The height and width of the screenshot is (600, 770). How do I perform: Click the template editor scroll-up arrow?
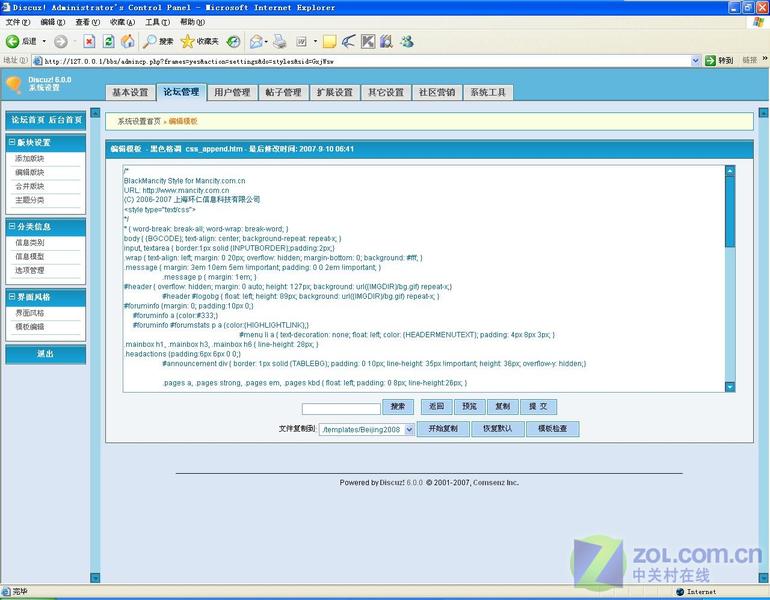(x=730, y=170)
